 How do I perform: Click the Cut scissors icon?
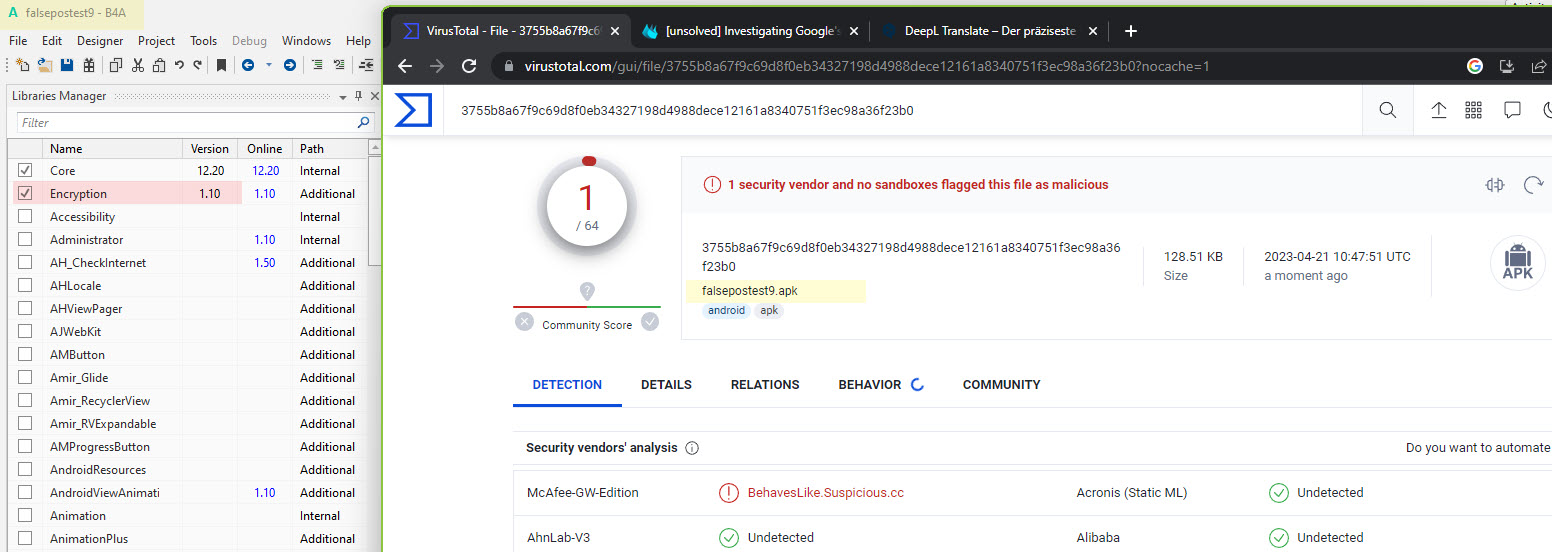(137, 66)
